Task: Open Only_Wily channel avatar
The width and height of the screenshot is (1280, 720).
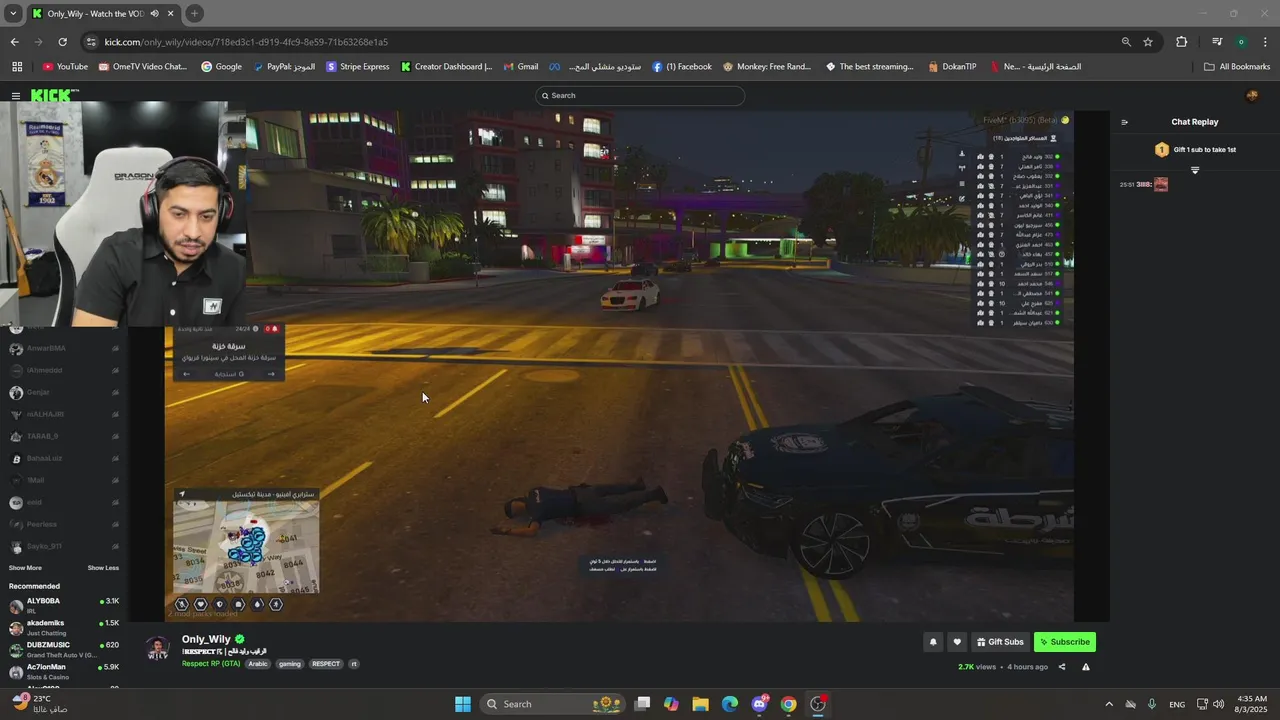Action: (x=158, y=650)
